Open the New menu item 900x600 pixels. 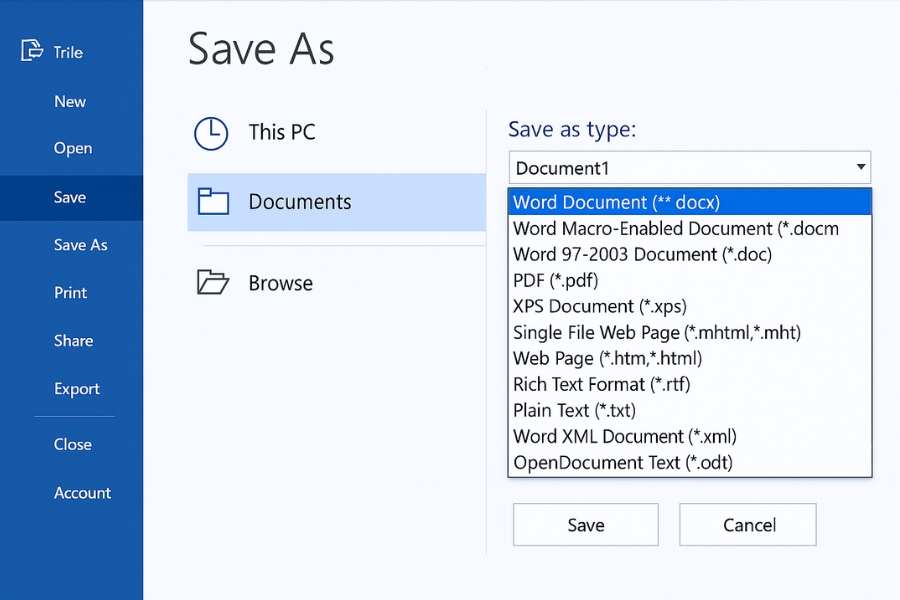pyautogui.click(x=70, y=101)
